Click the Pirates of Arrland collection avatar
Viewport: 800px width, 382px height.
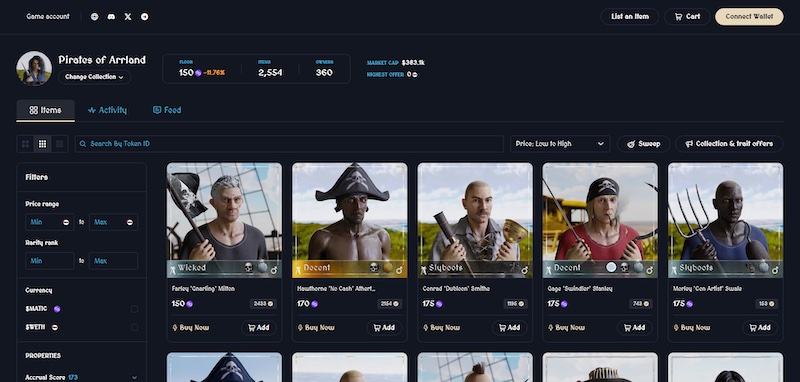(x=34, y=68)
